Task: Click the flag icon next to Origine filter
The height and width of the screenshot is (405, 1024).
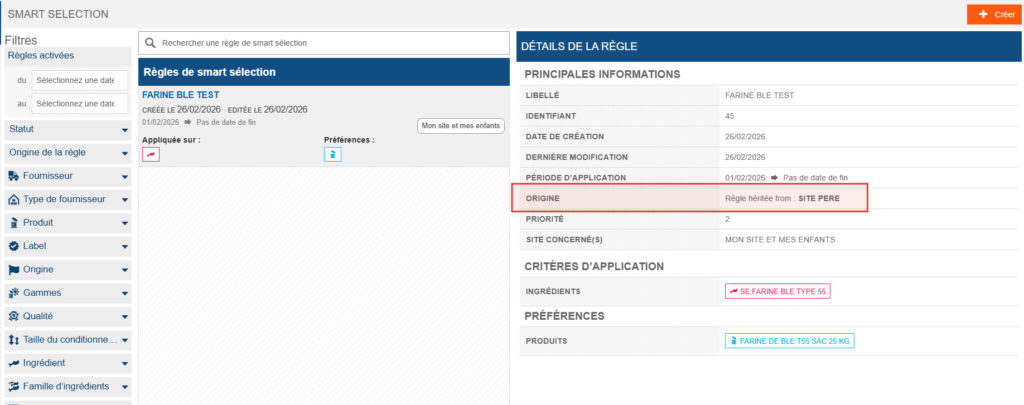Action: tap(14, 269)
